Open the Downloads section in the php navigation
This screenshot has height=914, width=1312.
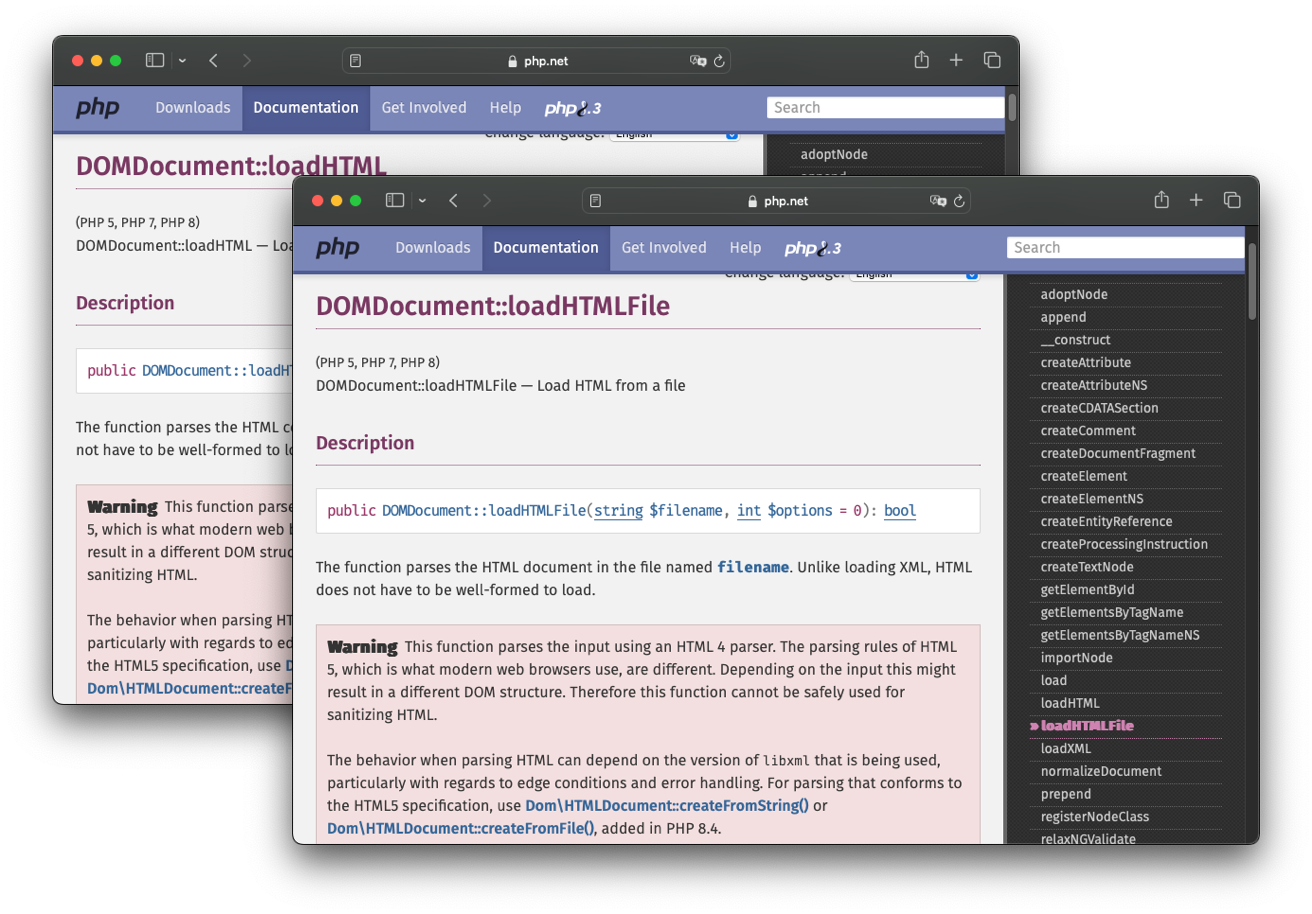tap(432, 247)
